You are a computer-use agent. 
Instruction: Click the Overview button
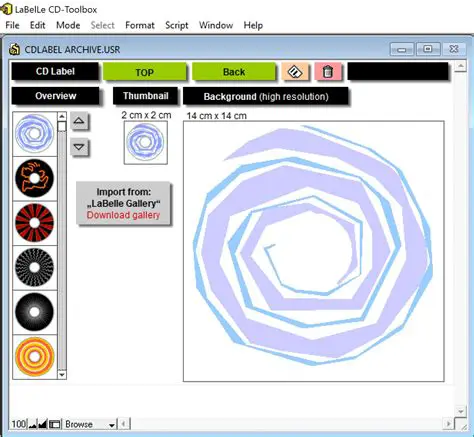click(55, 96)
